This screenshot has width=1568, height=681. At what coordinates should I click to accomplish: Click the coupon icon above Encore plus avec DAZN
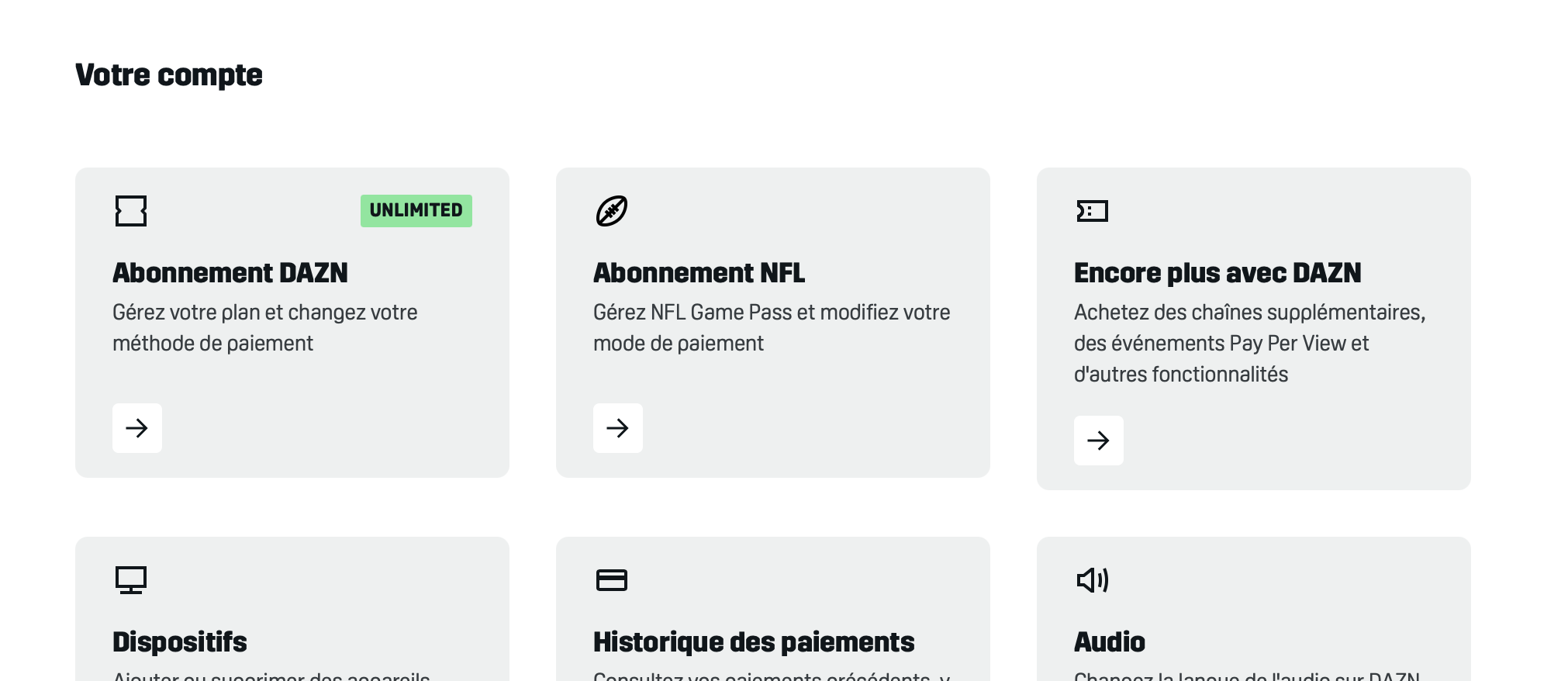1093,211
